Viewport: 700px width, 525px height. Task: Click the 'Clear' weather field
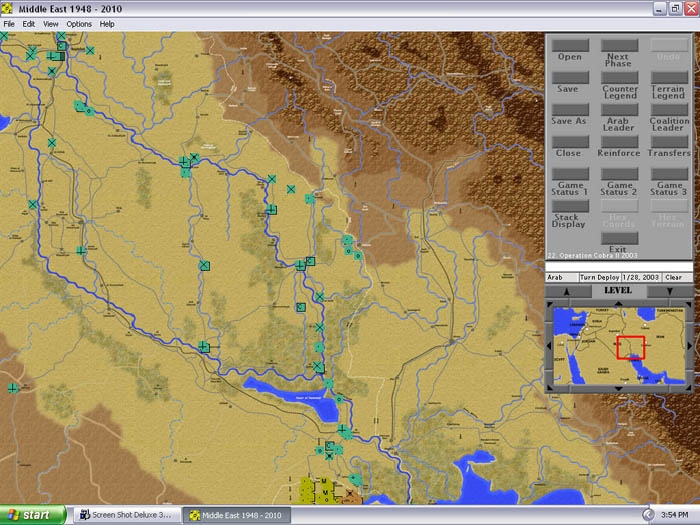tap(677, 277)
